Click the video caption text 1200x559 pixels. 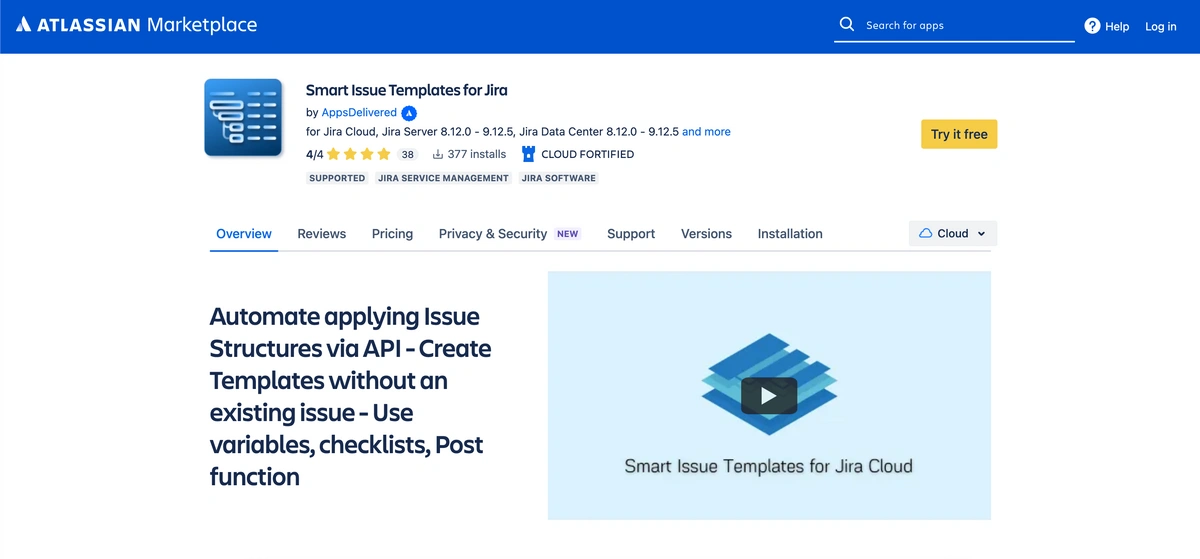coord(768,466)
